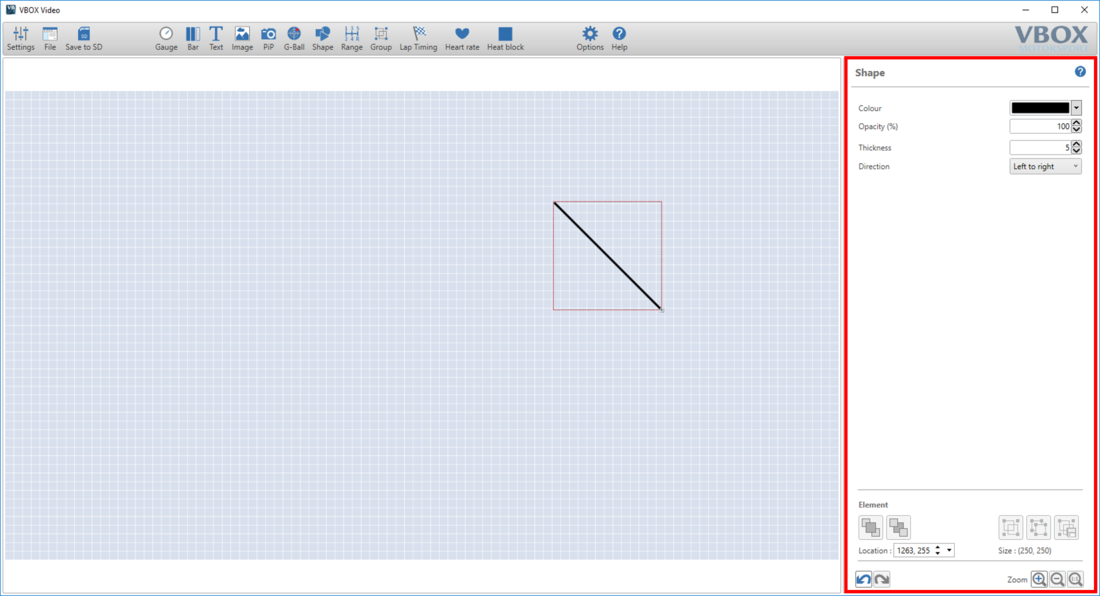Click the Element section label
This screenshot has width=1100, height=596.
click(873, 505)
